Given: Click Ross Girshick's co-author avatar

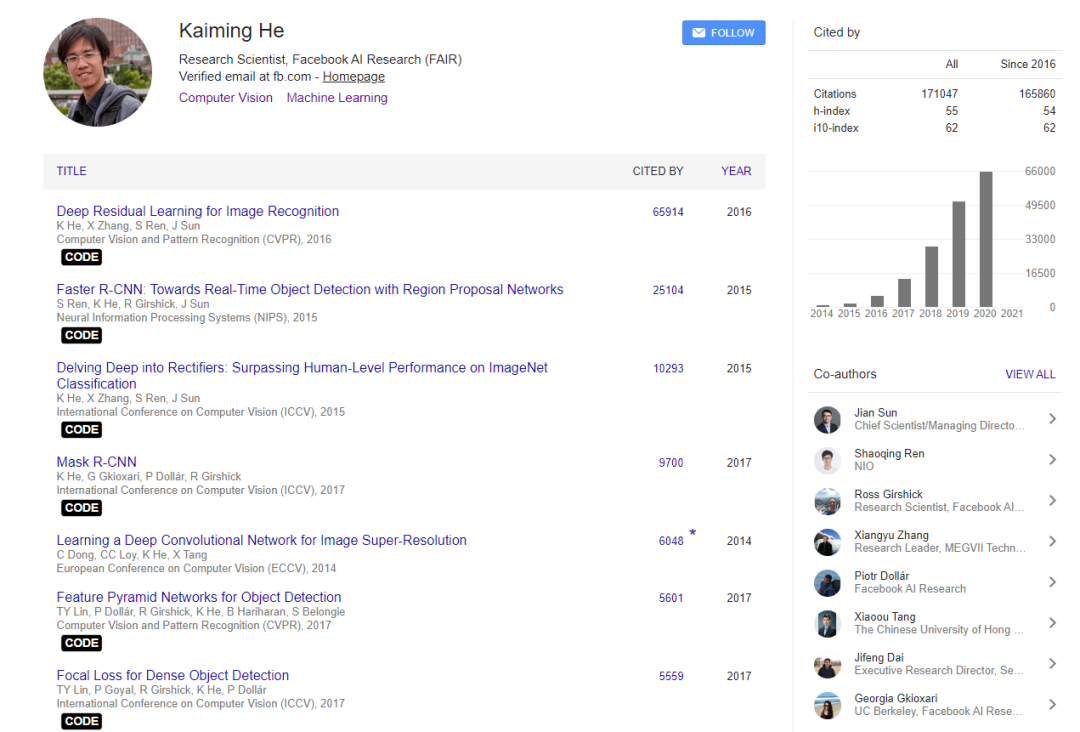Looking at the screenshot, I should click(x=827, y=501).
